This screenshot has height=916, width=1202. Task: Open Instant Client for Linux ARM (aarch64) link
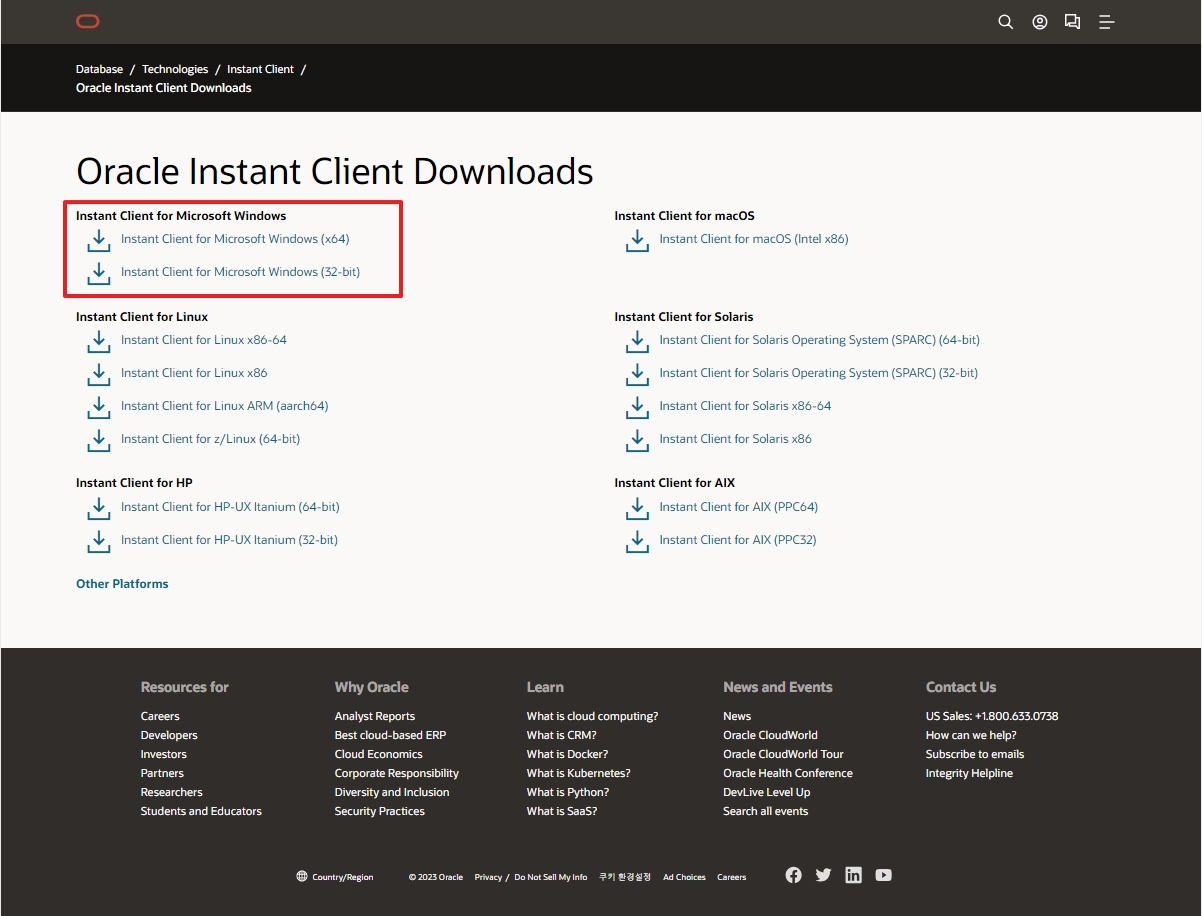(225, 406)
